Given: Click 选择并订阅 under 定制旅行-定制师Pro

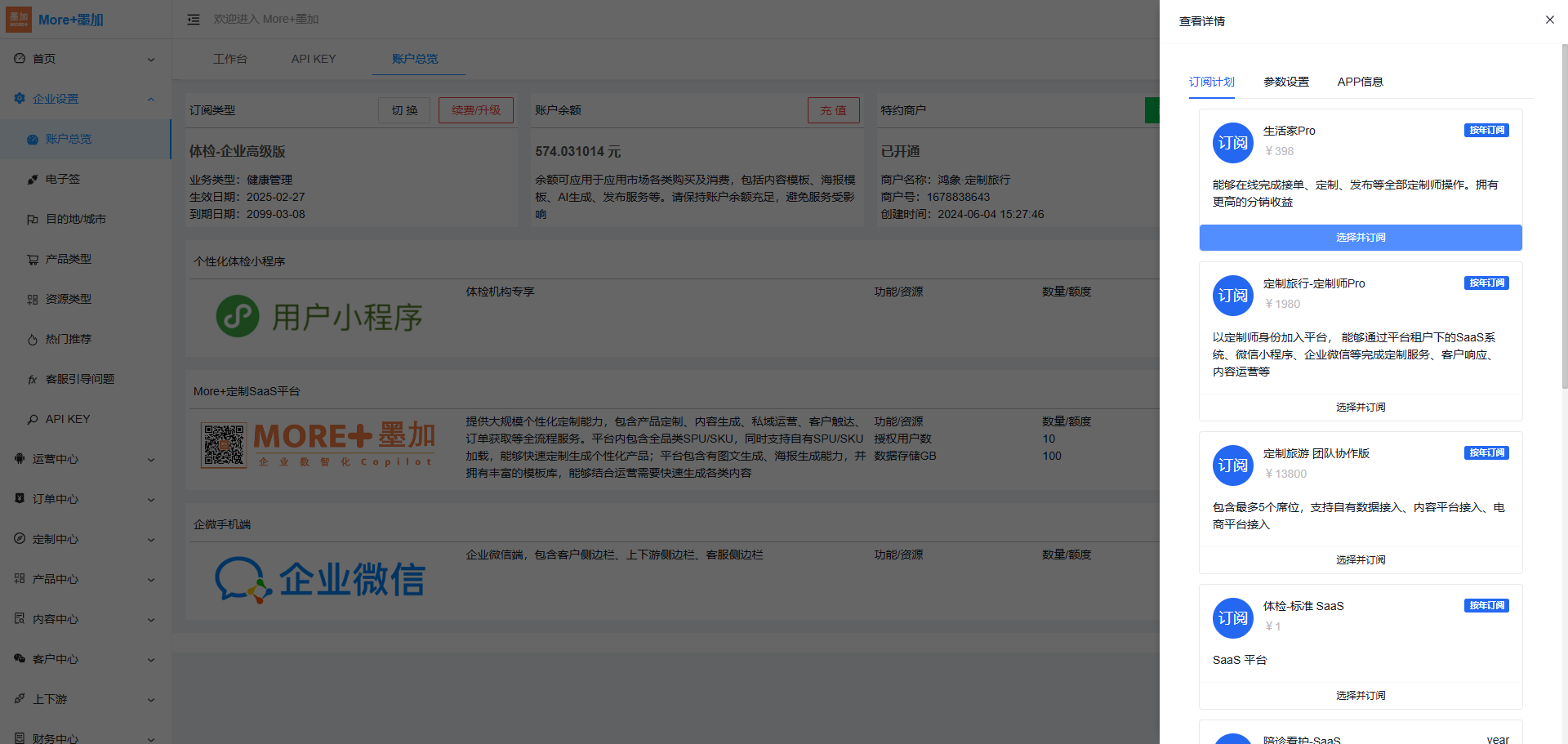Looking at the screenshot, I should click(x=1360, y=407).
